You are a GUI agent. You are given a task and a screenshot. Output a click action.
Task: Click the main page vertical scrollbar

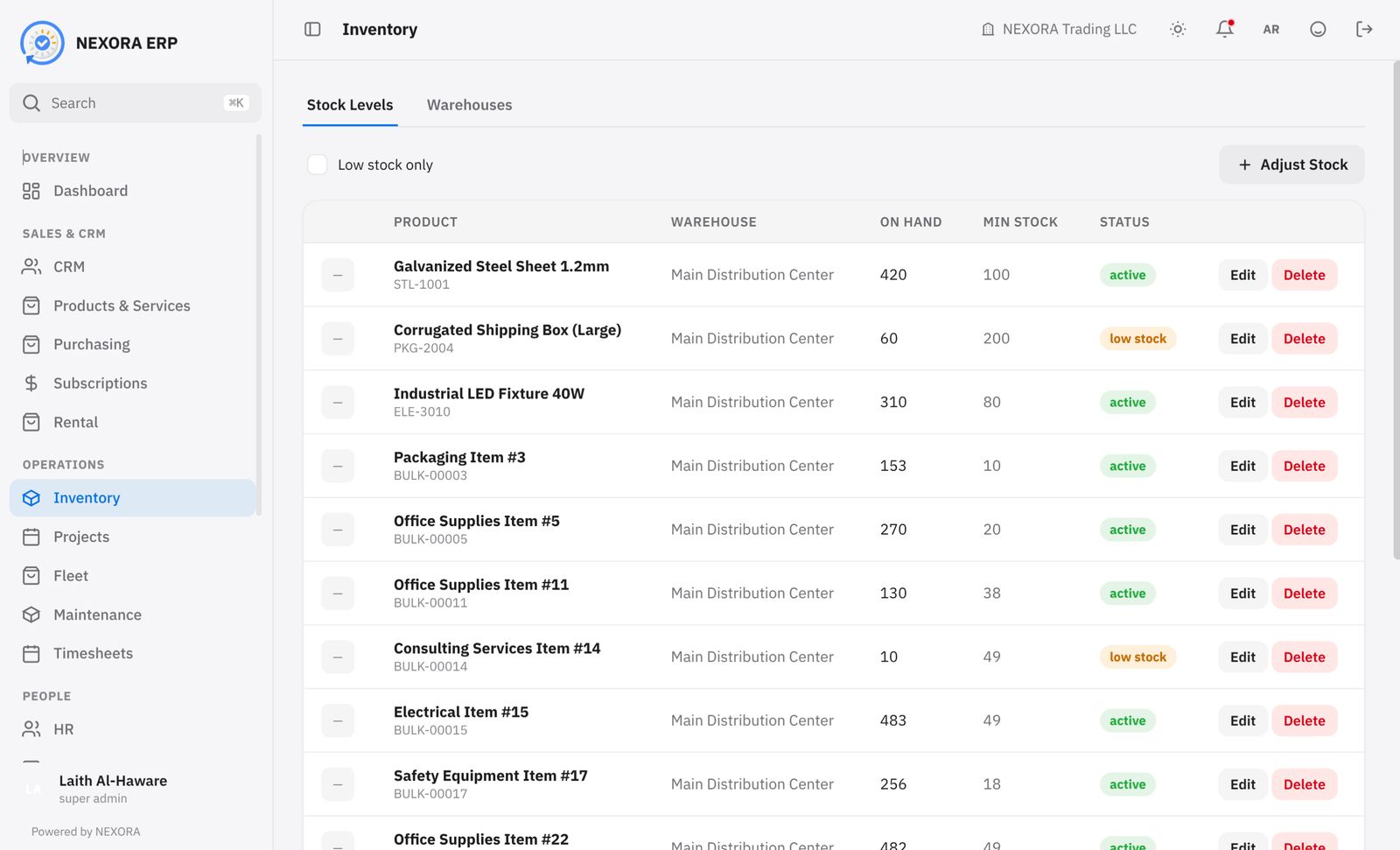pyautogui.click(x=1396, y=311)
